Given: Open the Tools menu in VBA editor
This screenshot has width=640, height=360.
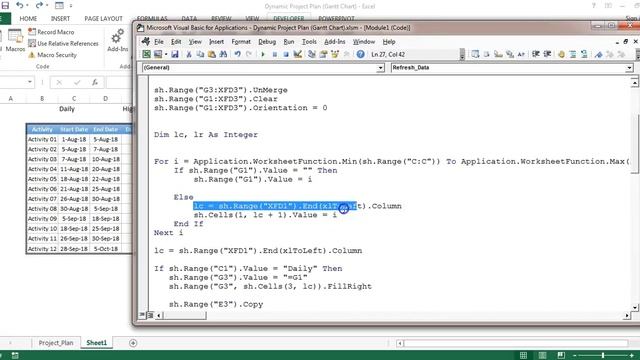Looking at the screenshot, I should click(x=309, y=42).
